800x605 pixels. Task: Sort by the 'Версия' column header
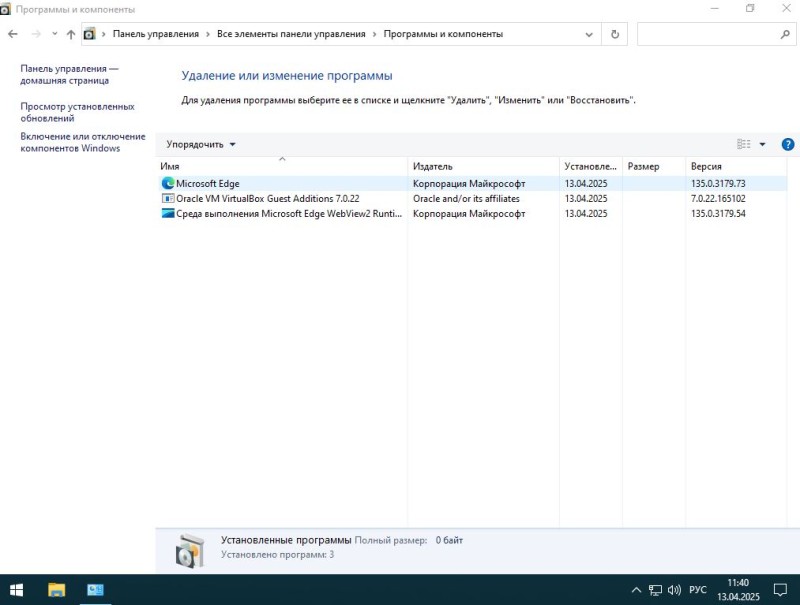735,166
